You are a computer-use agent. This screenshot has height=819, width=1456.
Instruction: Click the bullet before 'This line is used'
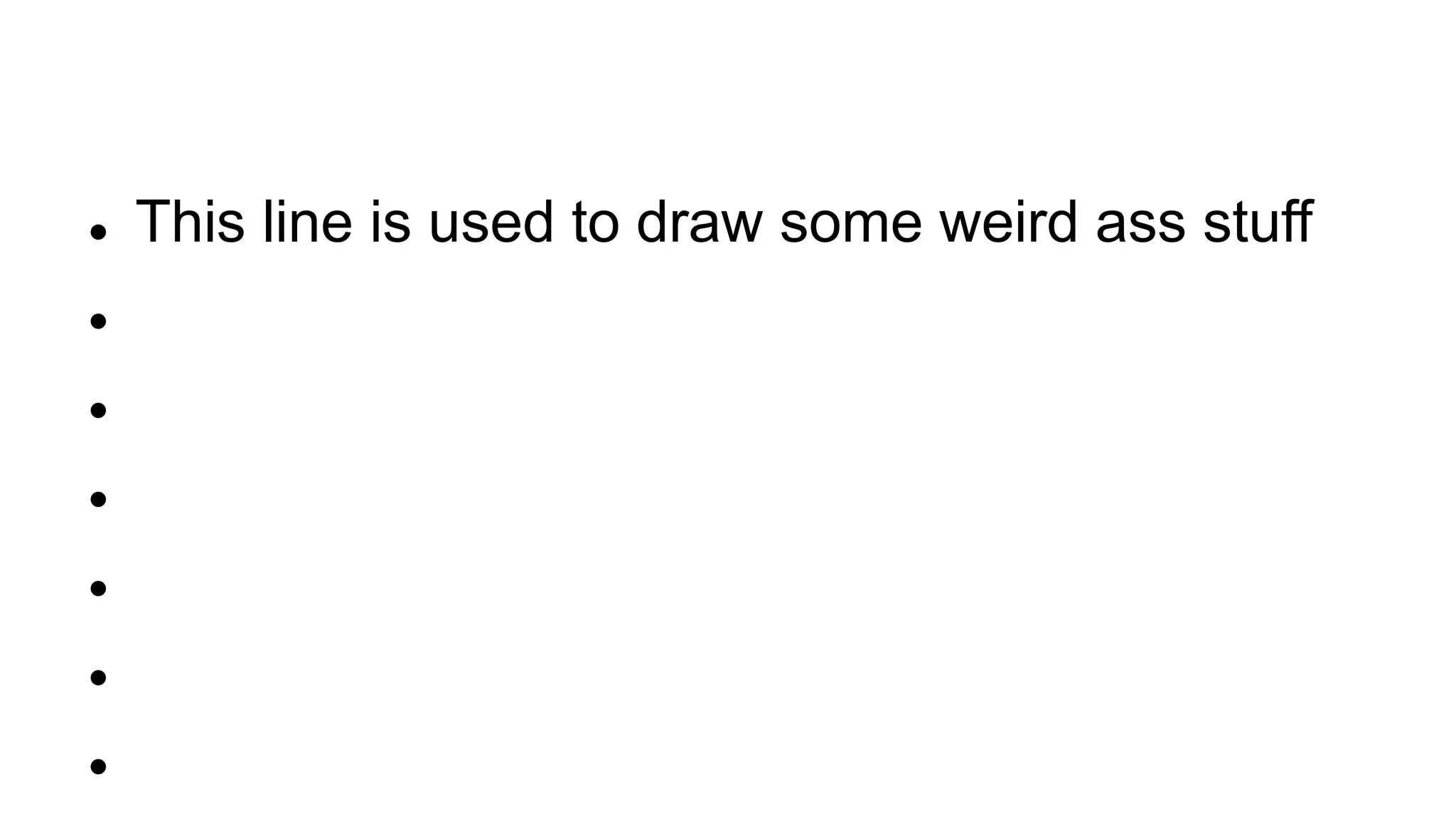click(x=98, y=232)
